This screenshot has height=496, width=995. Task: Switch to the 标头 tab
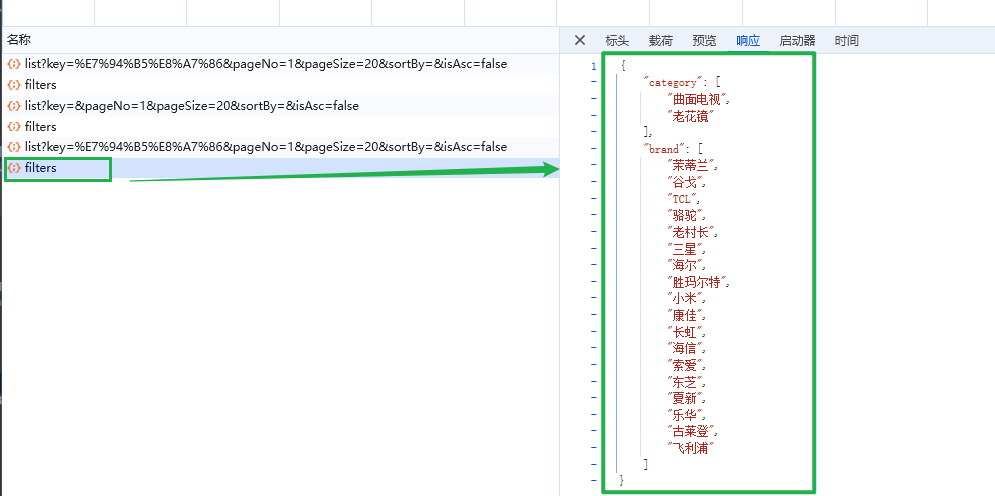tap(617, 41)
